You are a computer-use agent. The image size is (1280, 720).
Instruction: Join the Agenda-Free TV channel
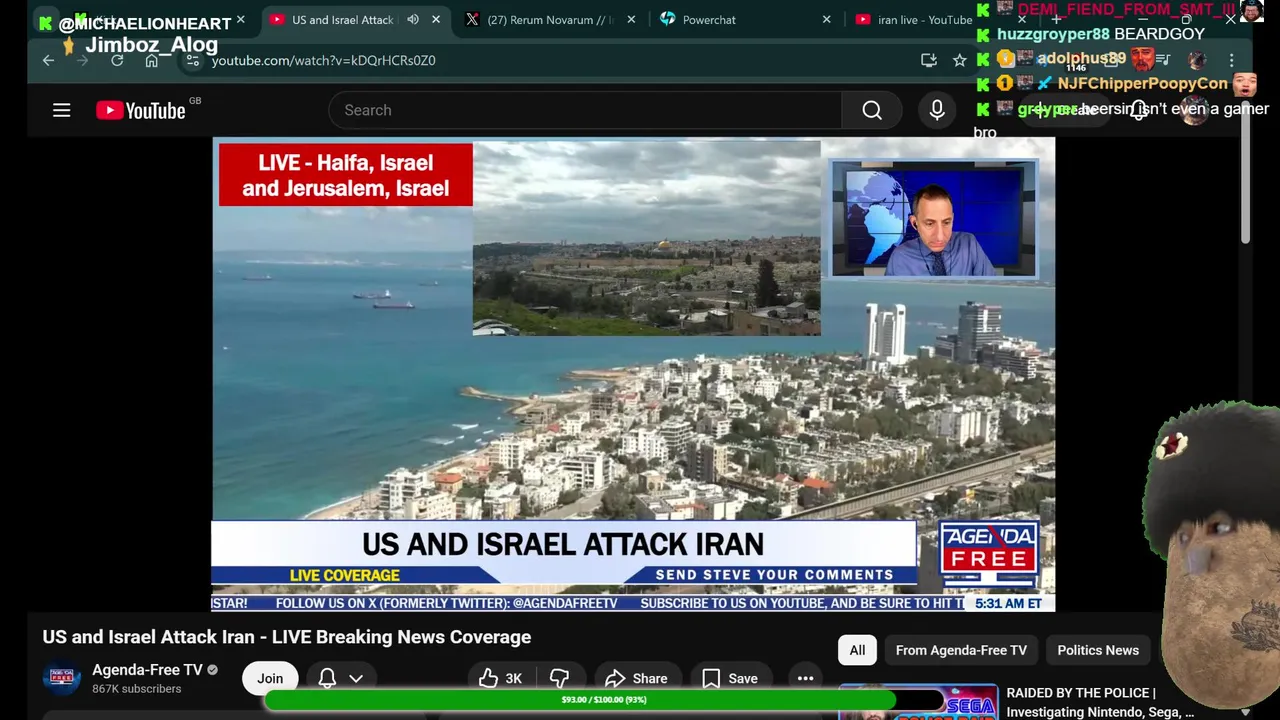(270, 678)
